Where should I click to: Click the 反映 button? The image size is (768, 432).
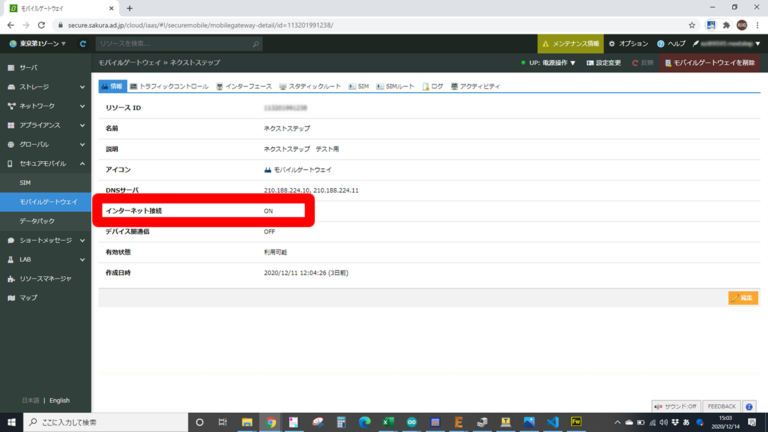click(x=643, y=63)
